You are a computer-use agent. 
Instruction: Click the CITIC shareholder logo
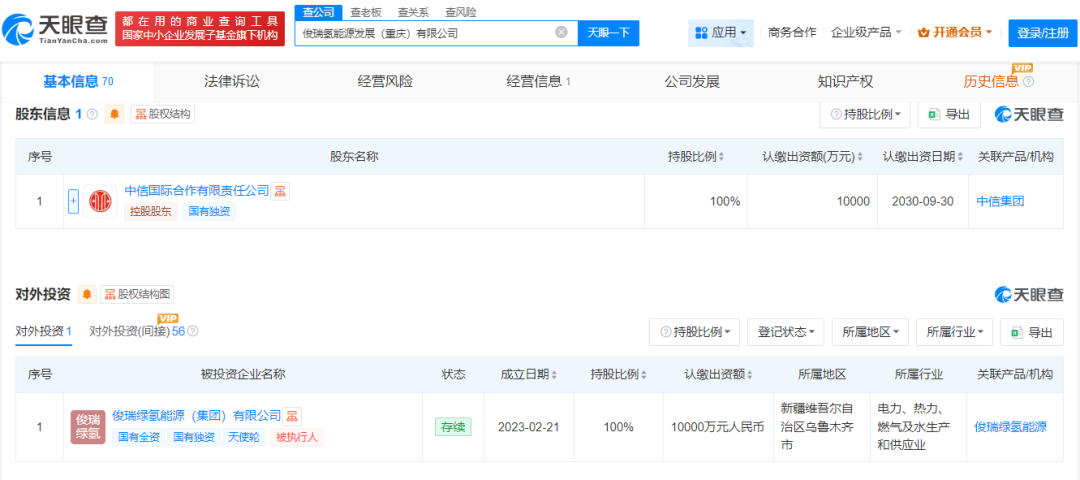pyautogui.click(x=100, y=201)
